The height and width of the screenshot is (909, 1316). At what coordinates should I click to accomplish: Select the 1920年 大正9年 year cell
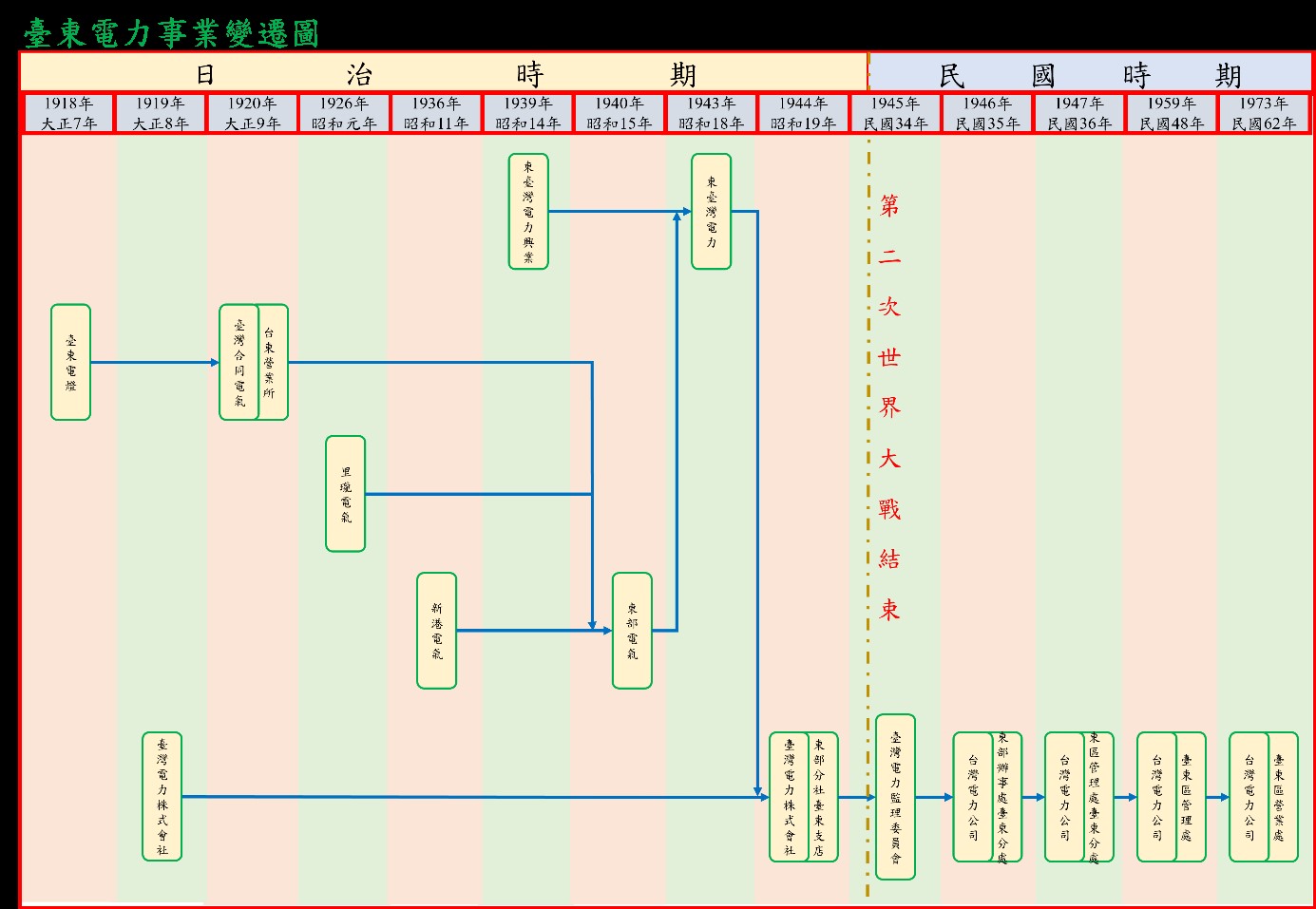point(253,113)
